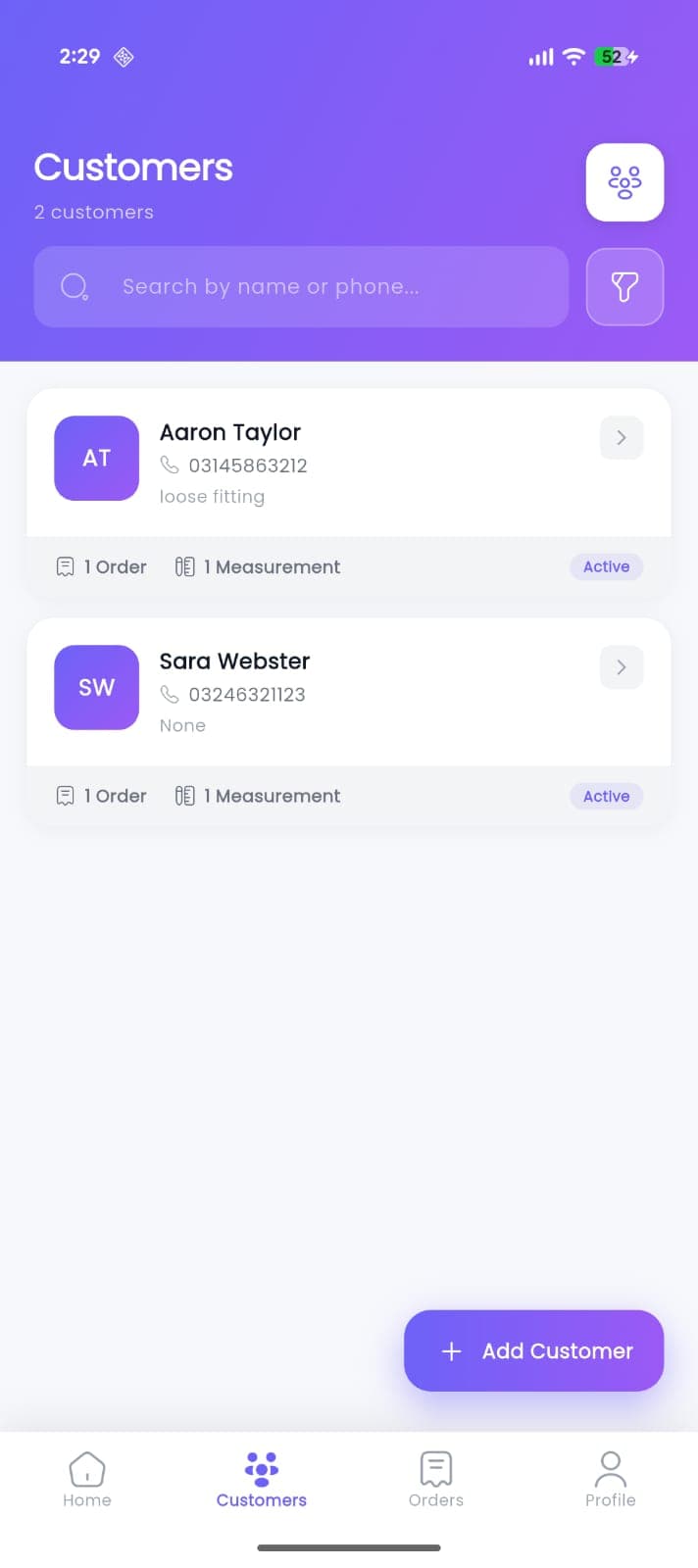
Task: Click the search magnifier icon
Action: tap(75, 286)
